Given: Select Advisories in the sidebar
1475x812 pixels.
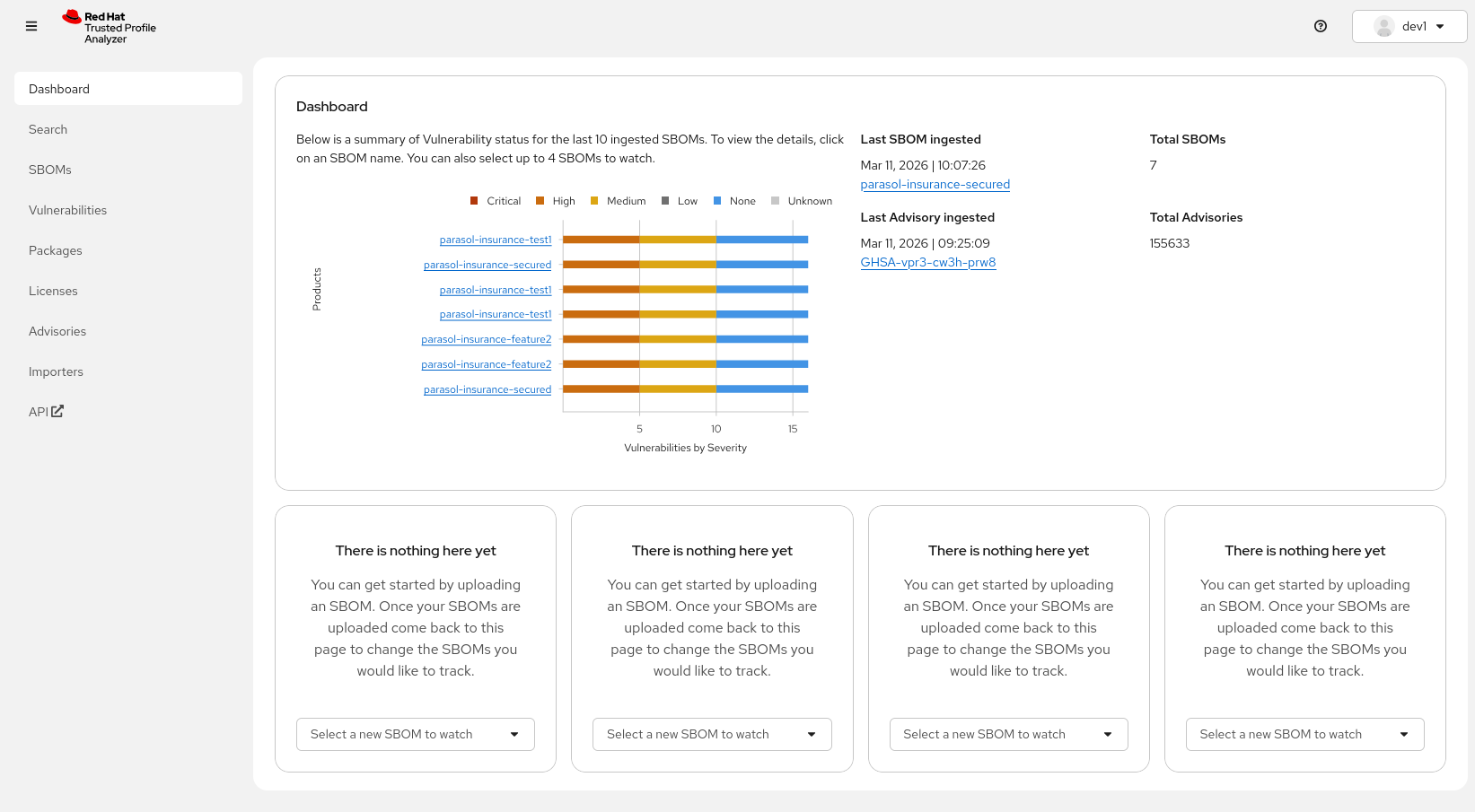Looking at the screenshot, I should tap(57, 330).
